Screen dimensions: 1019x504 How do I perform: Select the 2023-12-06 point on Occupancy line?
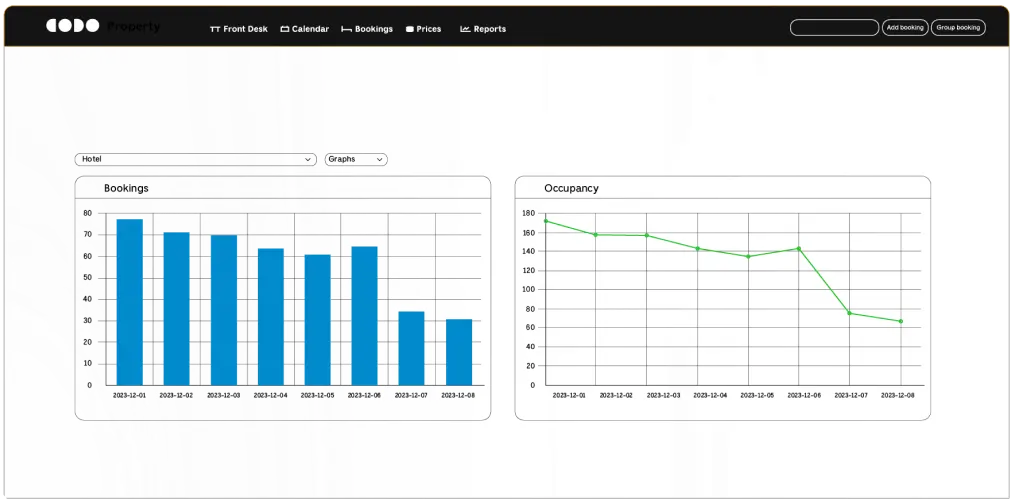(798, 248)
